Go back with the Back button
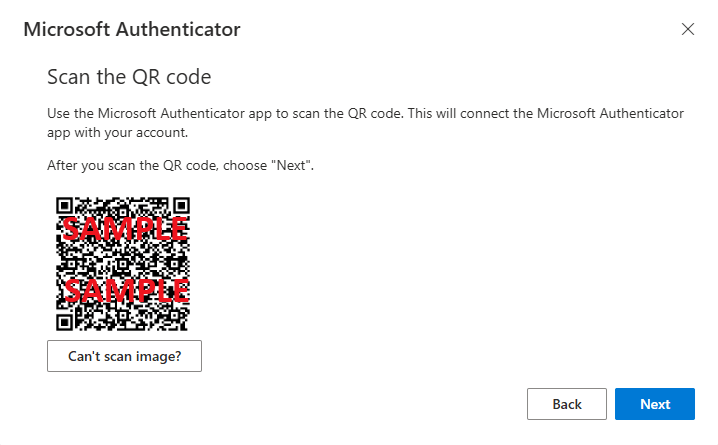The height and width of the screenshot is (445, 718). (566, 404)
